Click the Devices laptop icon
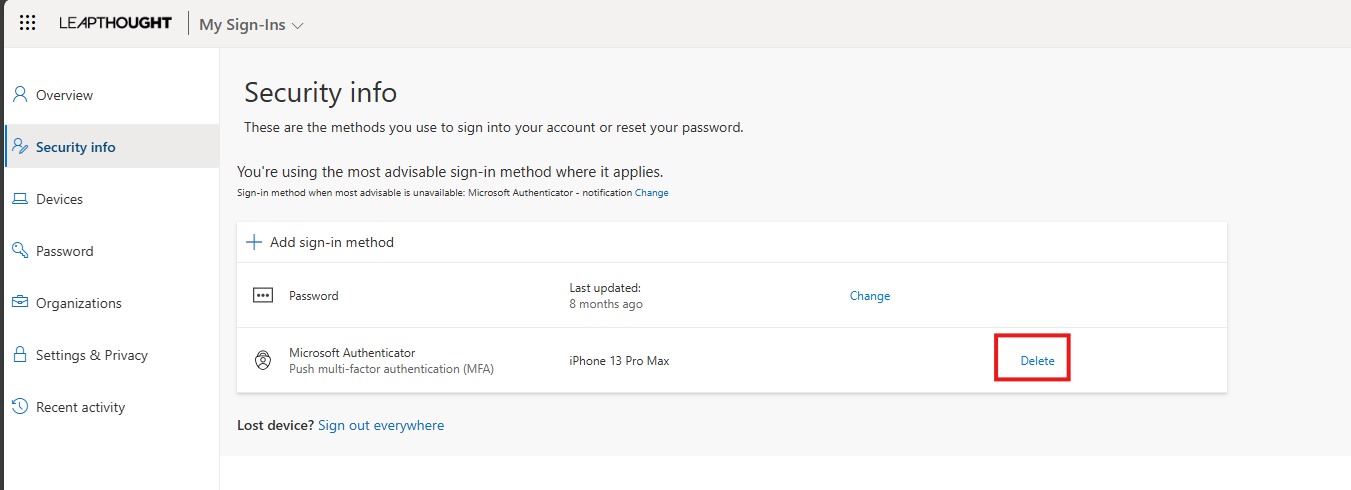The width and height of the screenshot is (1351, 490). tap(19, 199)
